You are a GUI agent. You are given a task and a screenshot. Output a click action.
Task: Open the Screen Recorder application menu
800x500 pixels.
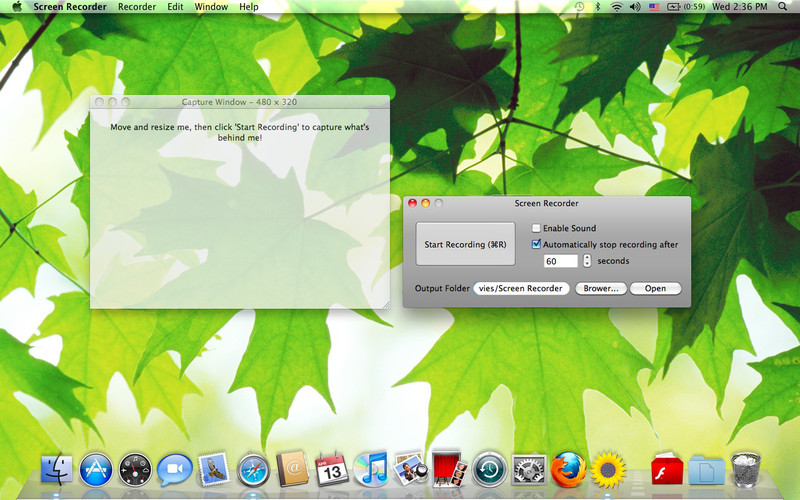click(70, 7)
